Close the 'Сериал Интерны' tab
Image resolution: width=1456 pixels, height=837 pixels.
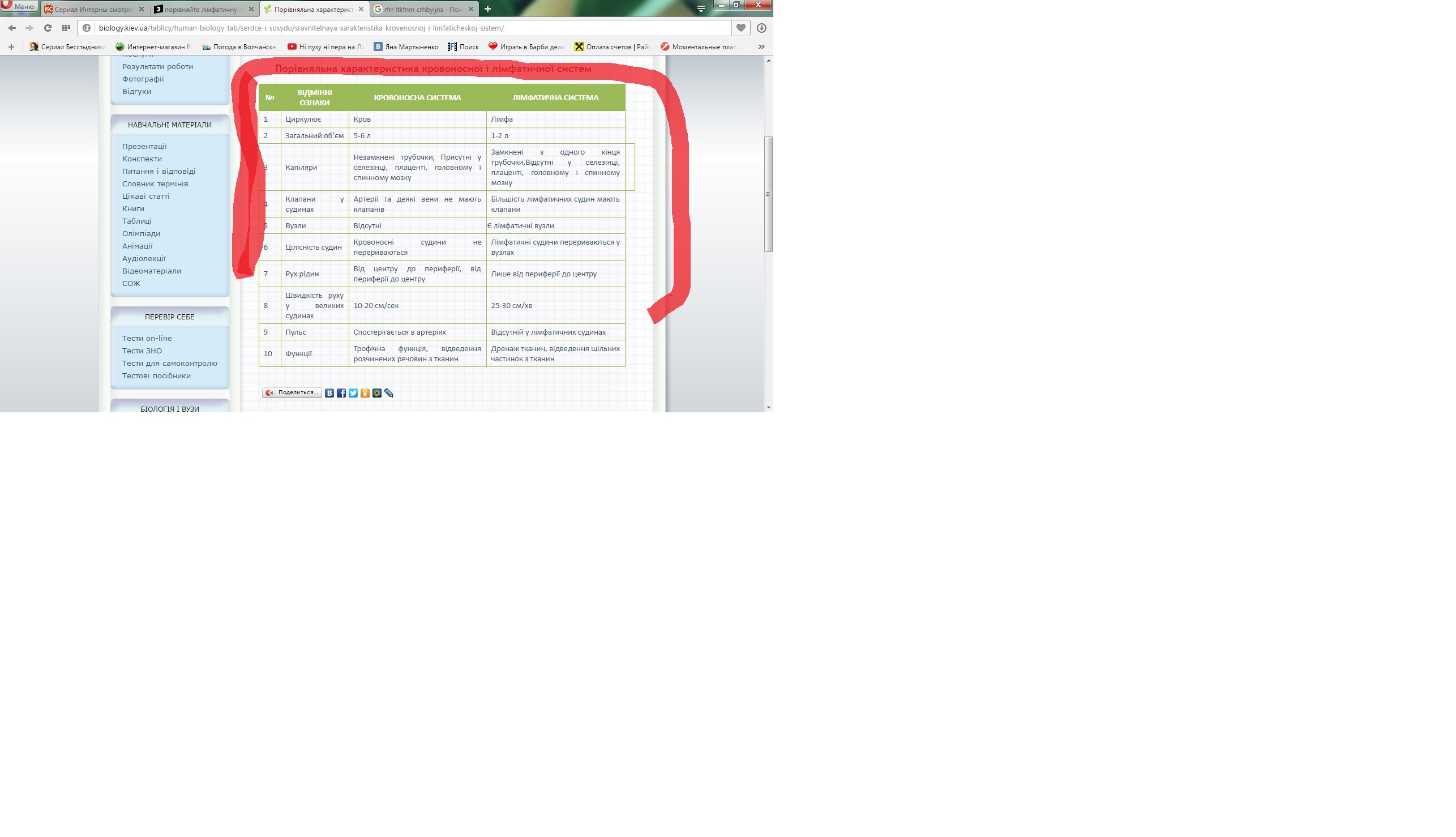point(142,9)
